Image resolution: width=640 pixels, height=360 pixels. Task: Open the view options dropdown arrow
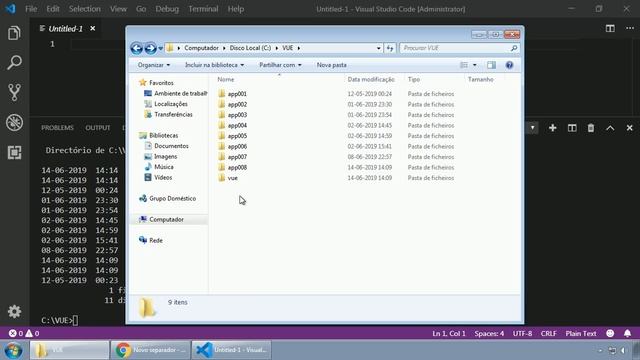click(x=474, y=65)
